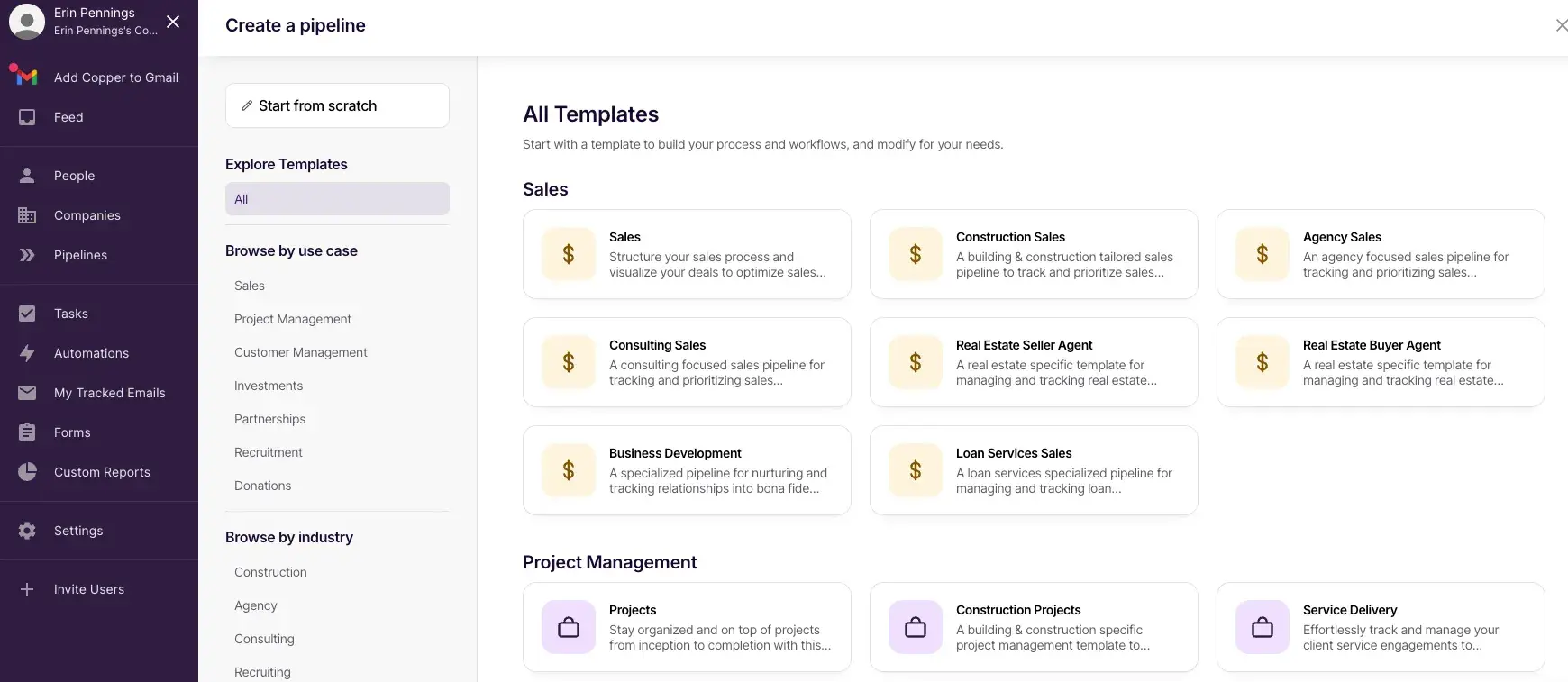The width and height of the screenshot is (1568, 682).
Task: Browse the Construction industry templates
Action: tap(270, 572)
